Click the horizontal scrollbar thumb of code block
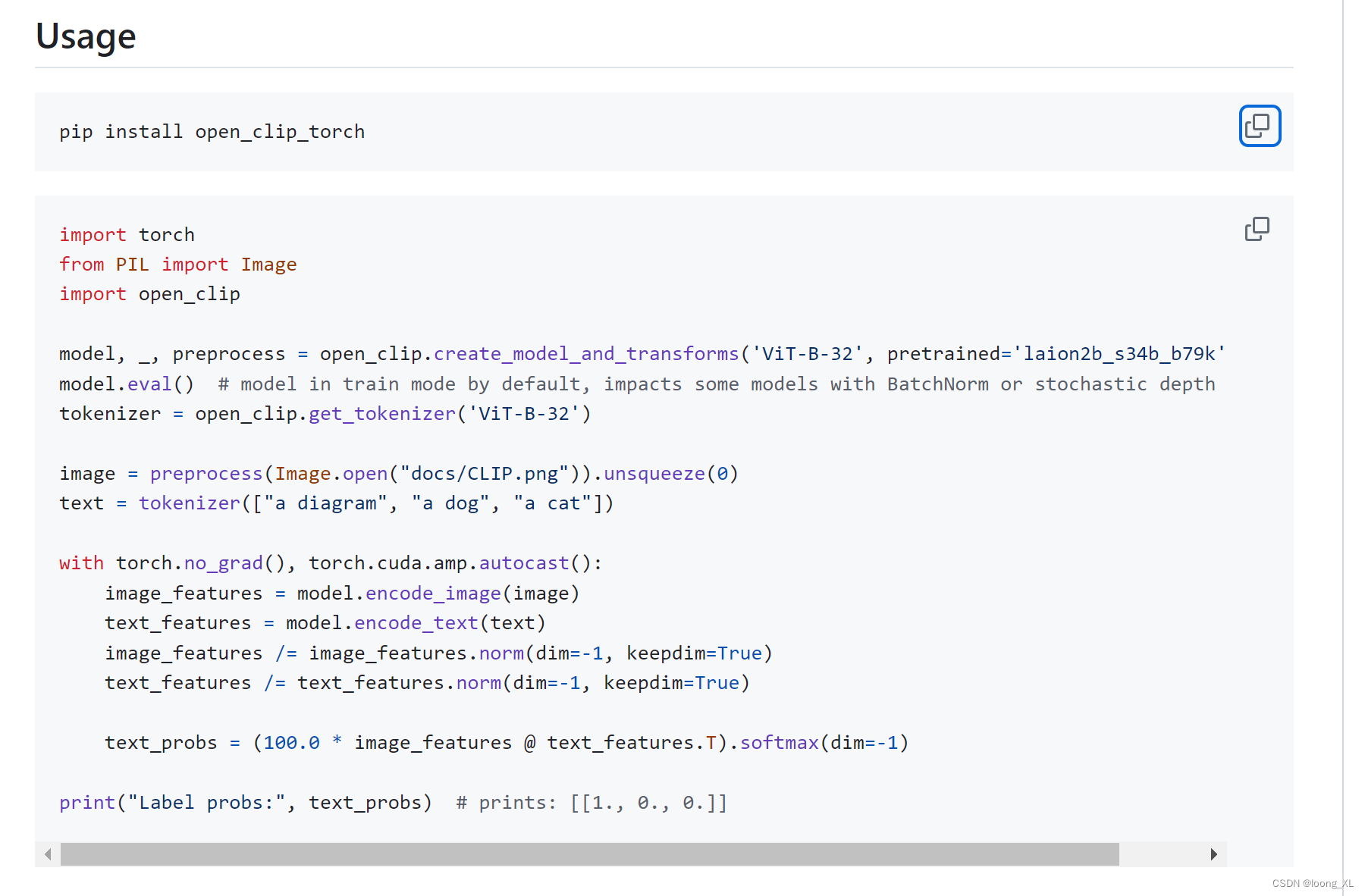This screenshot has width=1365, height=896. pyautogui.click(x=589, y=854)
